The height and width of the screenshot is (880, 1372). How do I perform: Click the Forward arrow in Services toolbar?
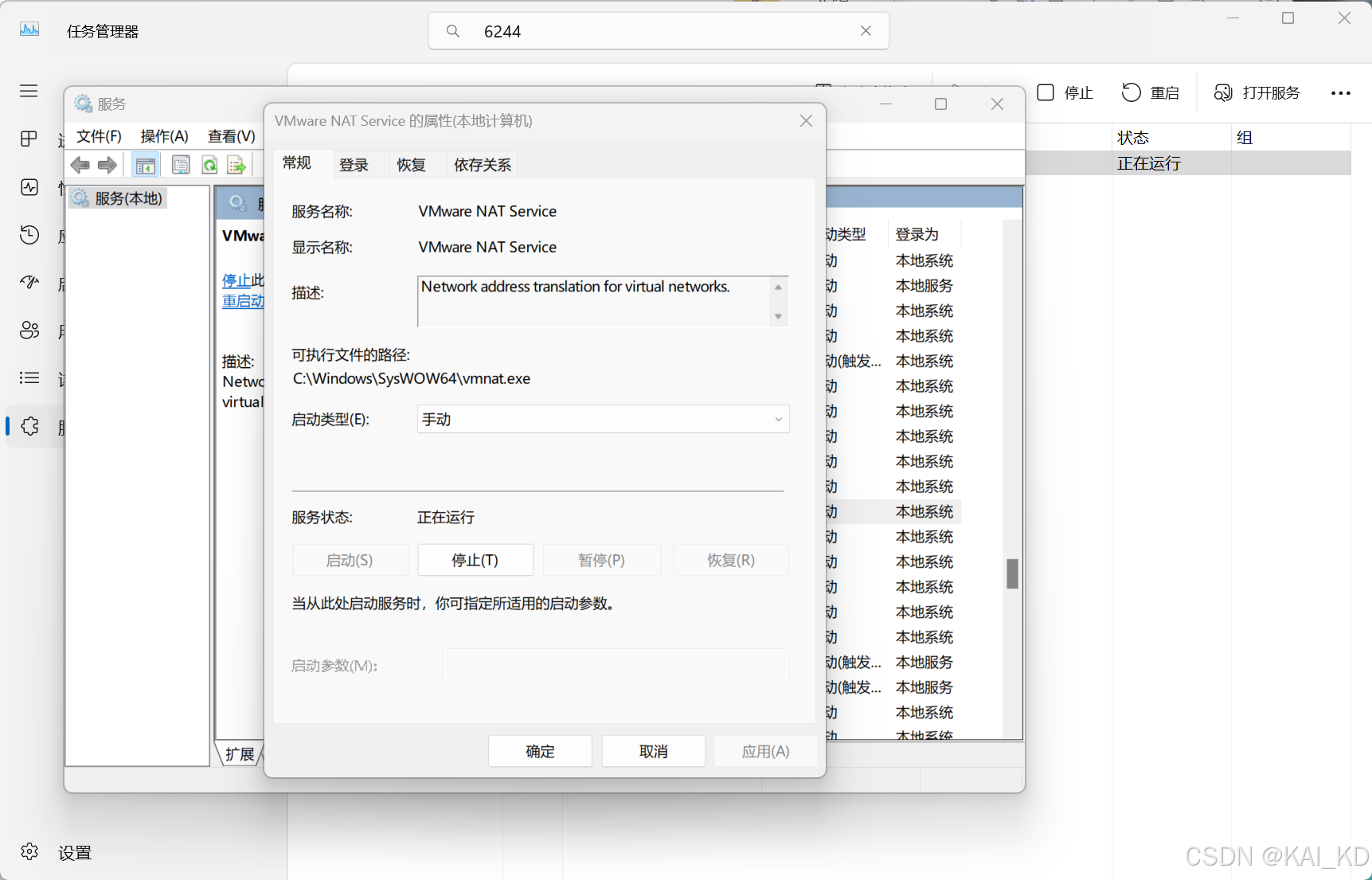coord(107,165)
